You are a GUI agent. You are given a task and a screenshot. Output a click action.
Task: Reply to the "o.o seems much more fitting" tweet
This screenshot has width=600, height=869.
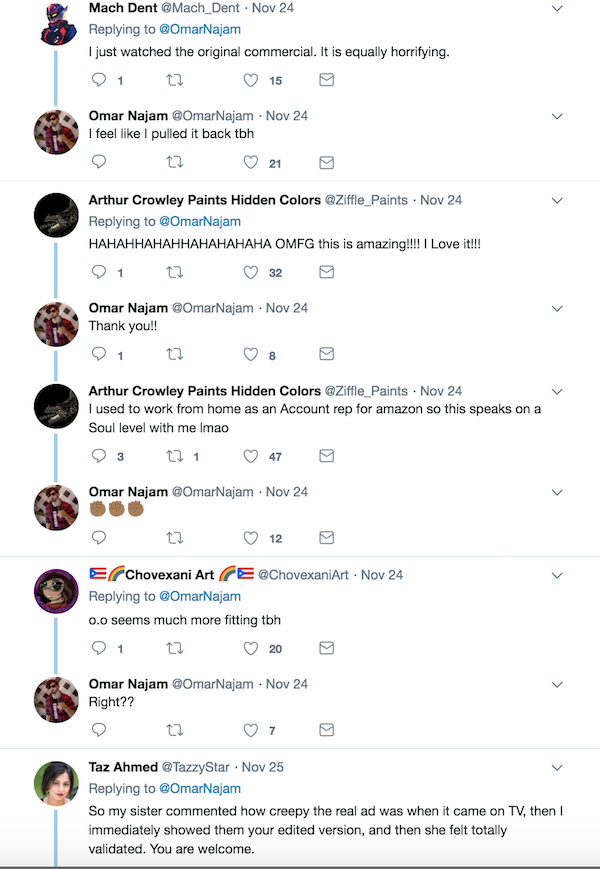[99, 648]
